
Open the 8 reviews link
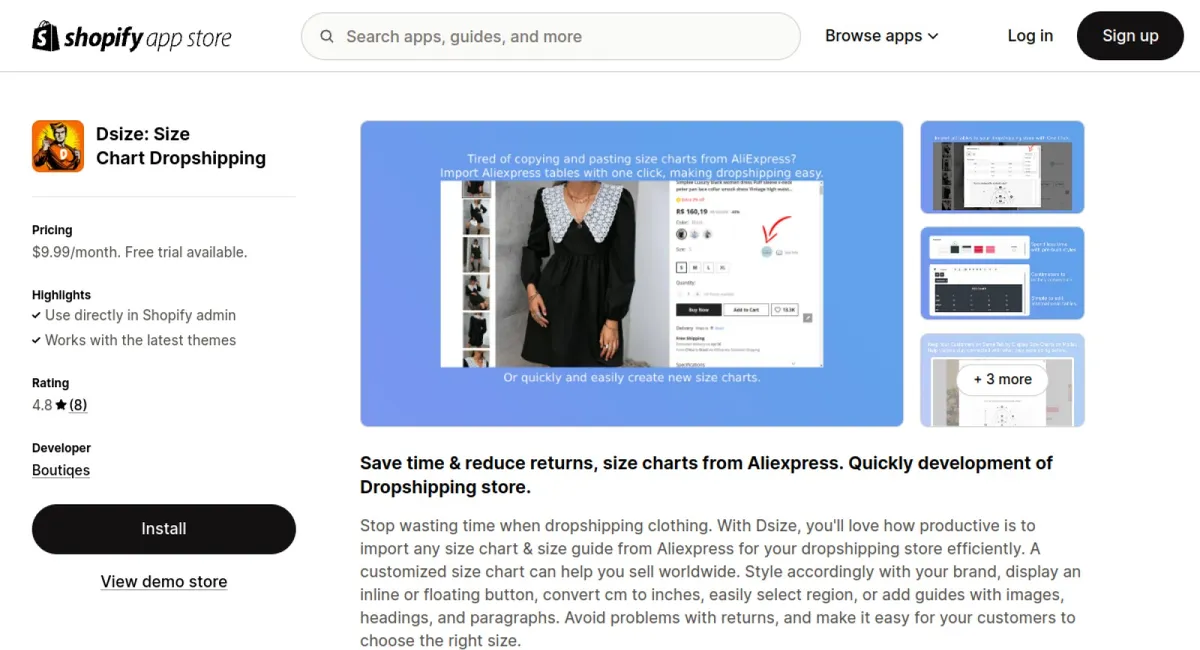[x=78, y=405]
